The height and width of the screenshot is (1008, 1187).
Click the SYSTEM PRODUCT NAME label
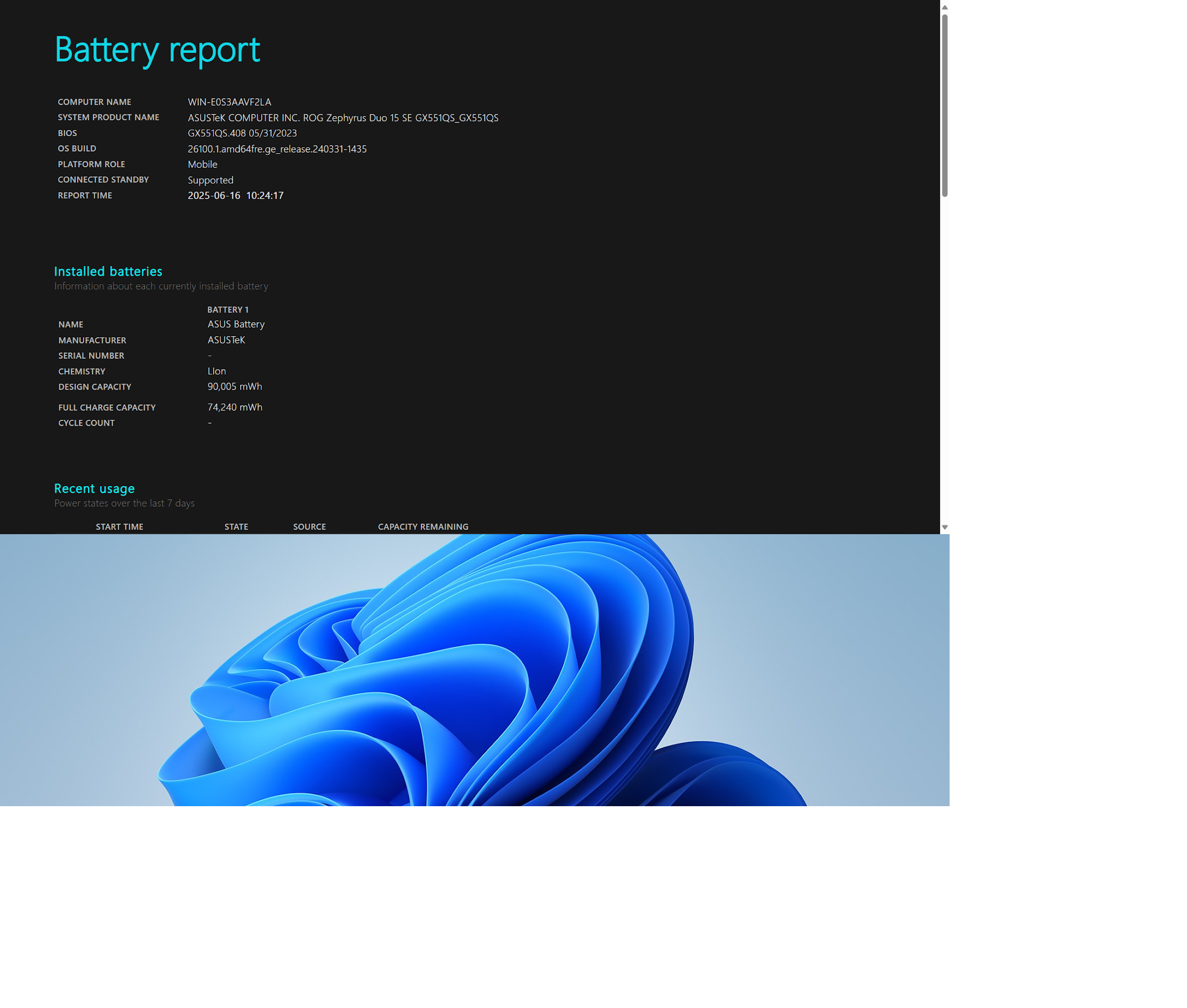click(x=108, y=117)
